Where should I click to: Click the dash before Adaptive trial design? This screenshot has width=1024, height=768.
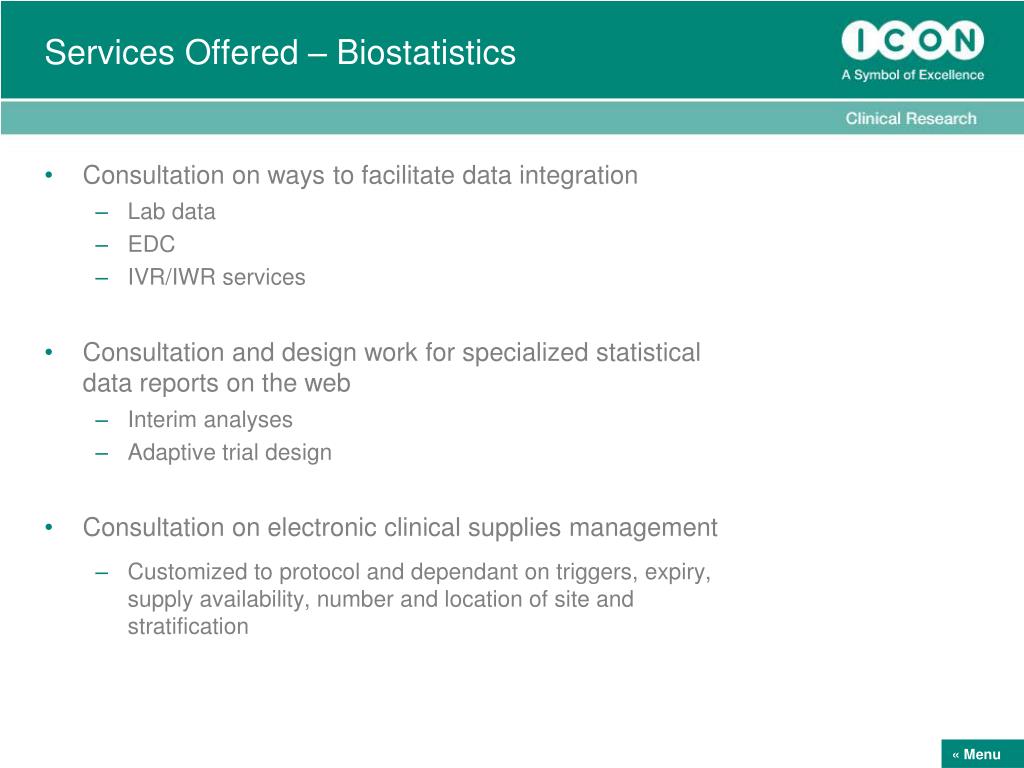(101, 453)
